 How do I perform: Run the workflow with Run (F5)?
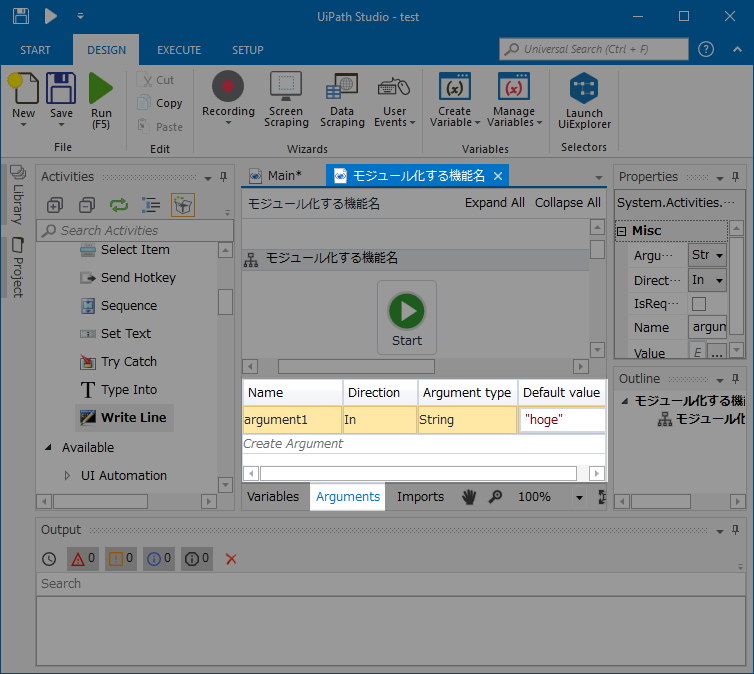tap(101, 88)
